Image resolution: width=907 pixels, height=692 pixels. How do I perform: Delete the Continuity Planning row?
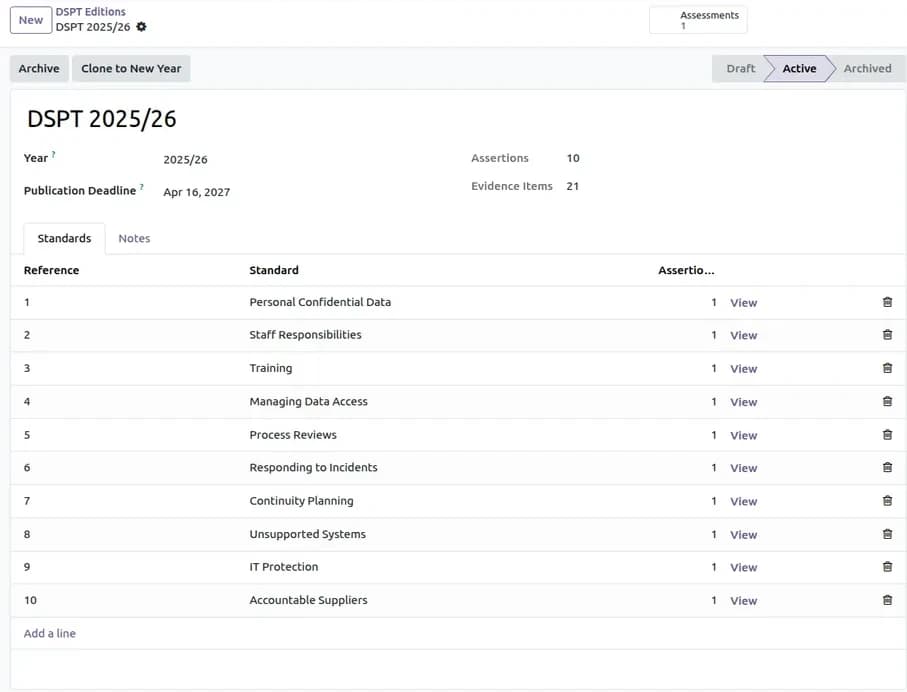[887, 500]
